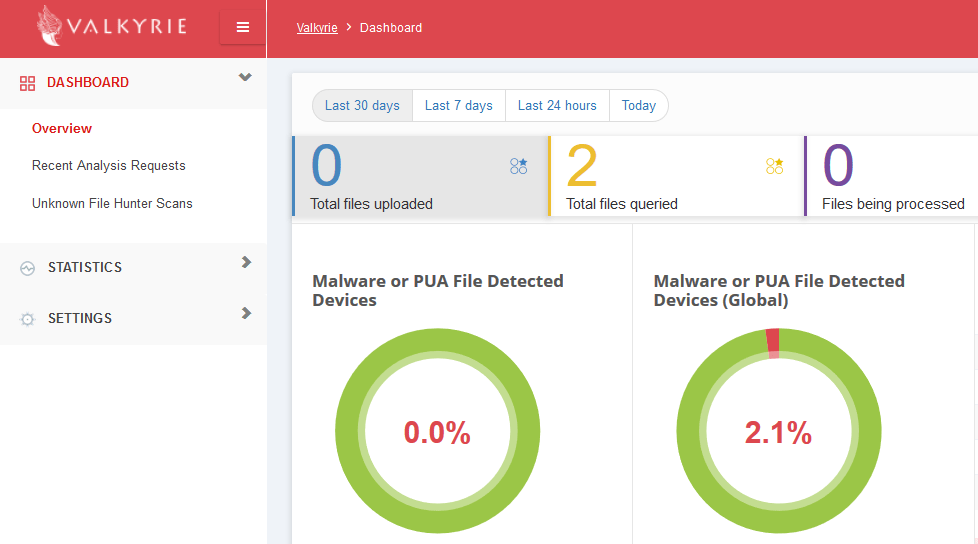The height and width of the screenshot is (544, 978).
Task: Select the Last 30 days filter
Action: (x=362, y=106)
